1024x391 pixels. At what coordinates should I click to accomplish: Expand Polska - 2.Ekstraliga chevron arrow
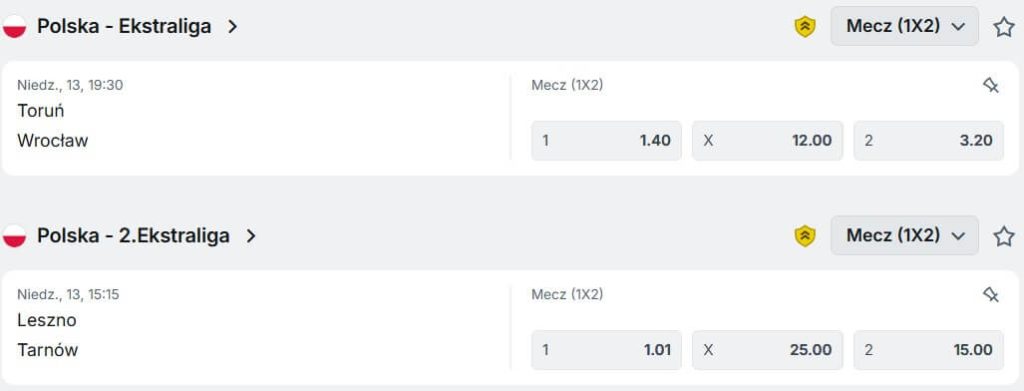251,236
